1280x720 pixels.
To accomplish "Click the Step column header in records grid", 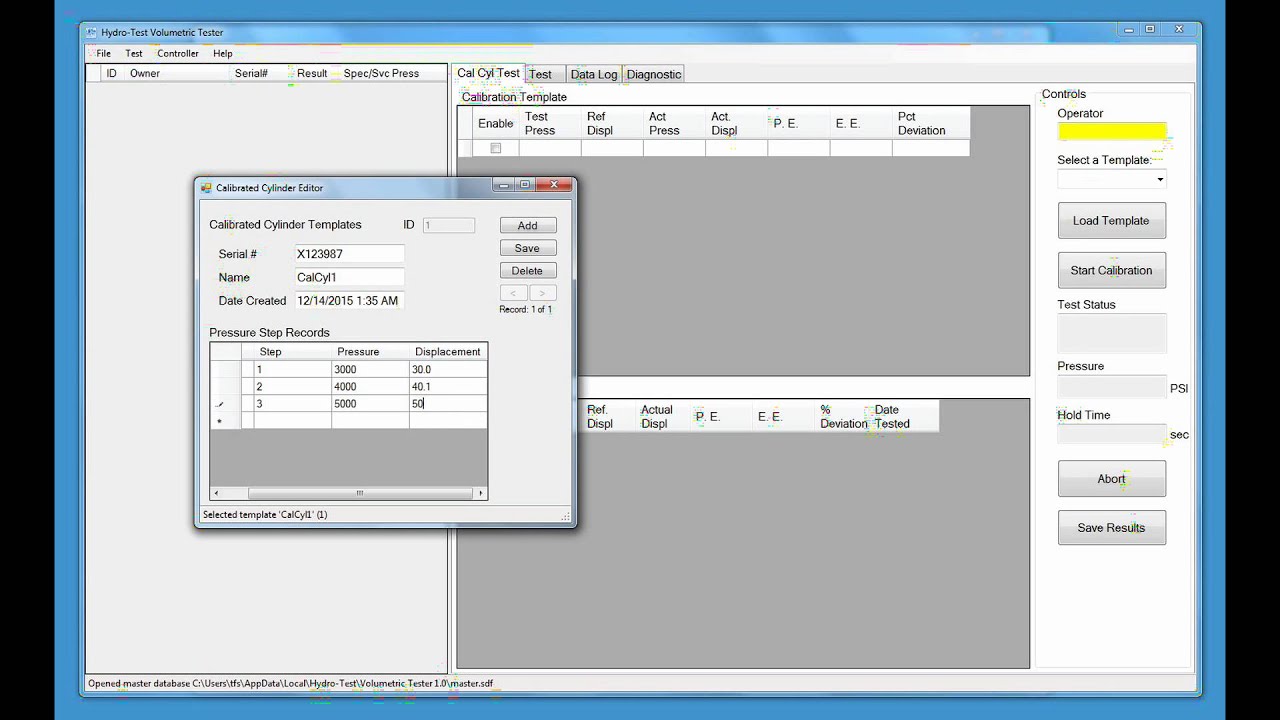I will (x=286, y=352).
